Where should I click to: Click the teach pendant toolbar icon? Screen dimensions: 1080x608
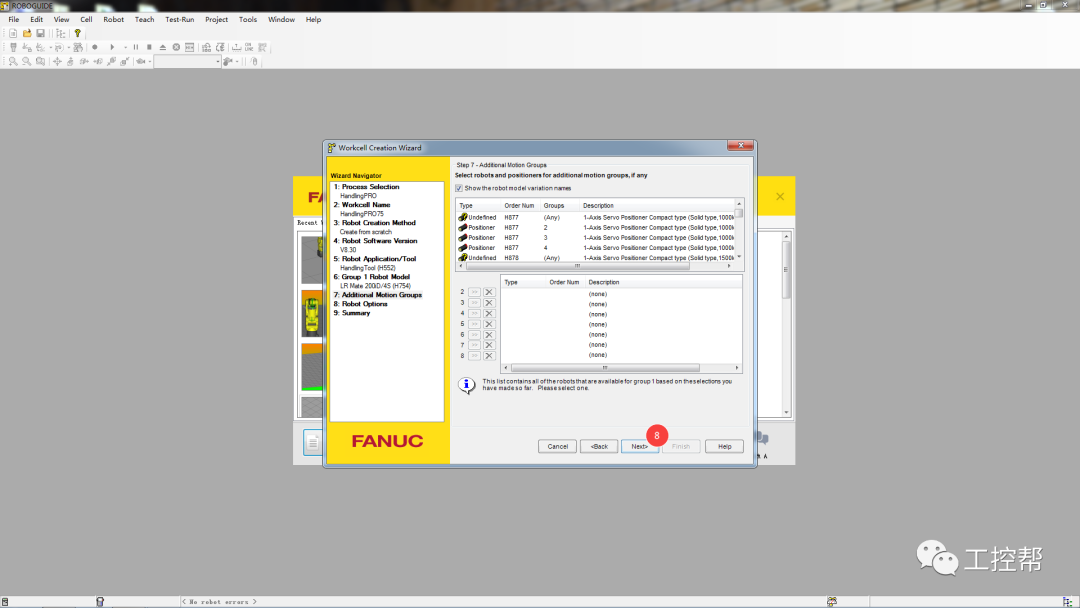coord(13,48)
